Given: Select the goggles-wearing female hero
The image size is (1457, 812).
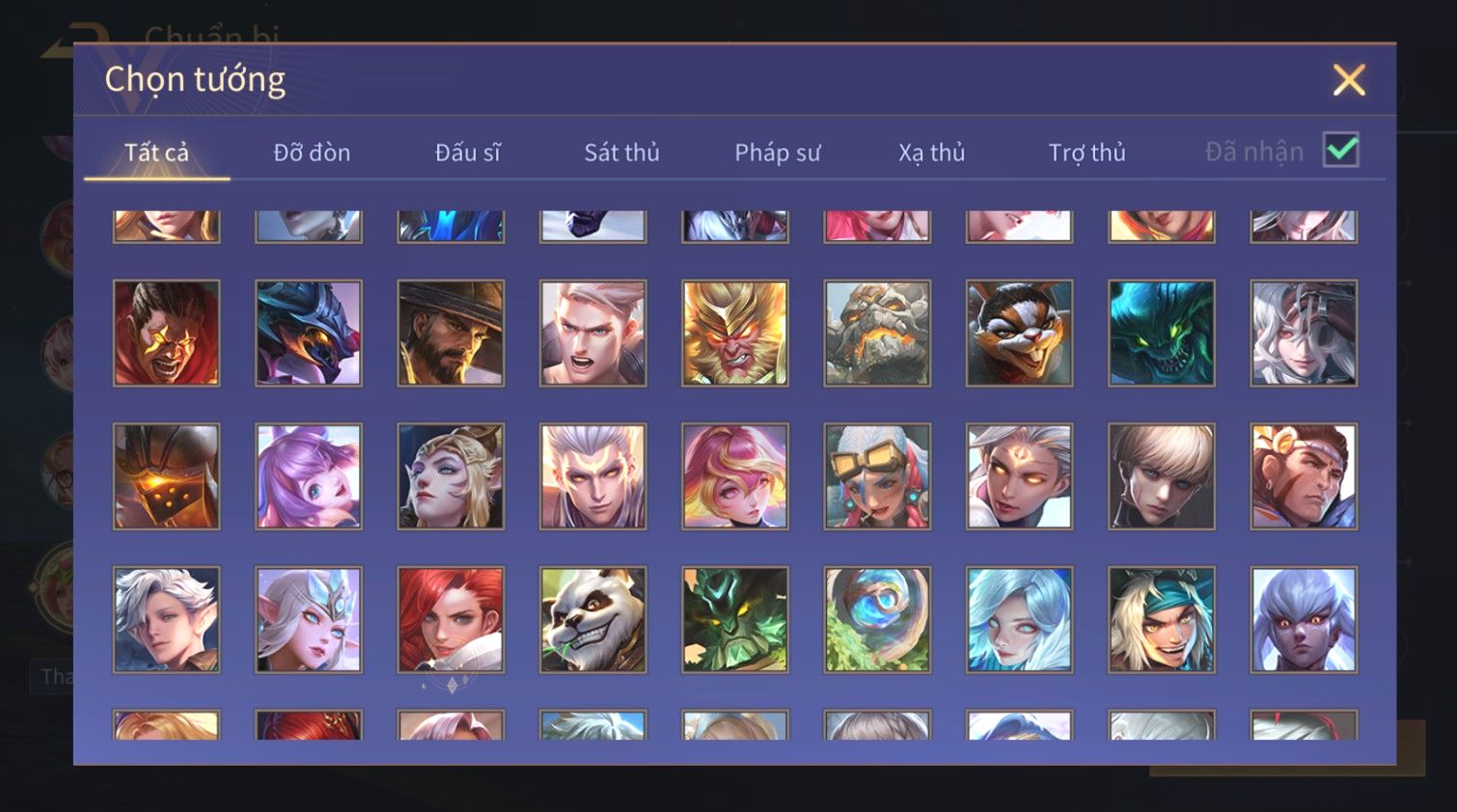Looking at the screenshot, I should (877, 476).
